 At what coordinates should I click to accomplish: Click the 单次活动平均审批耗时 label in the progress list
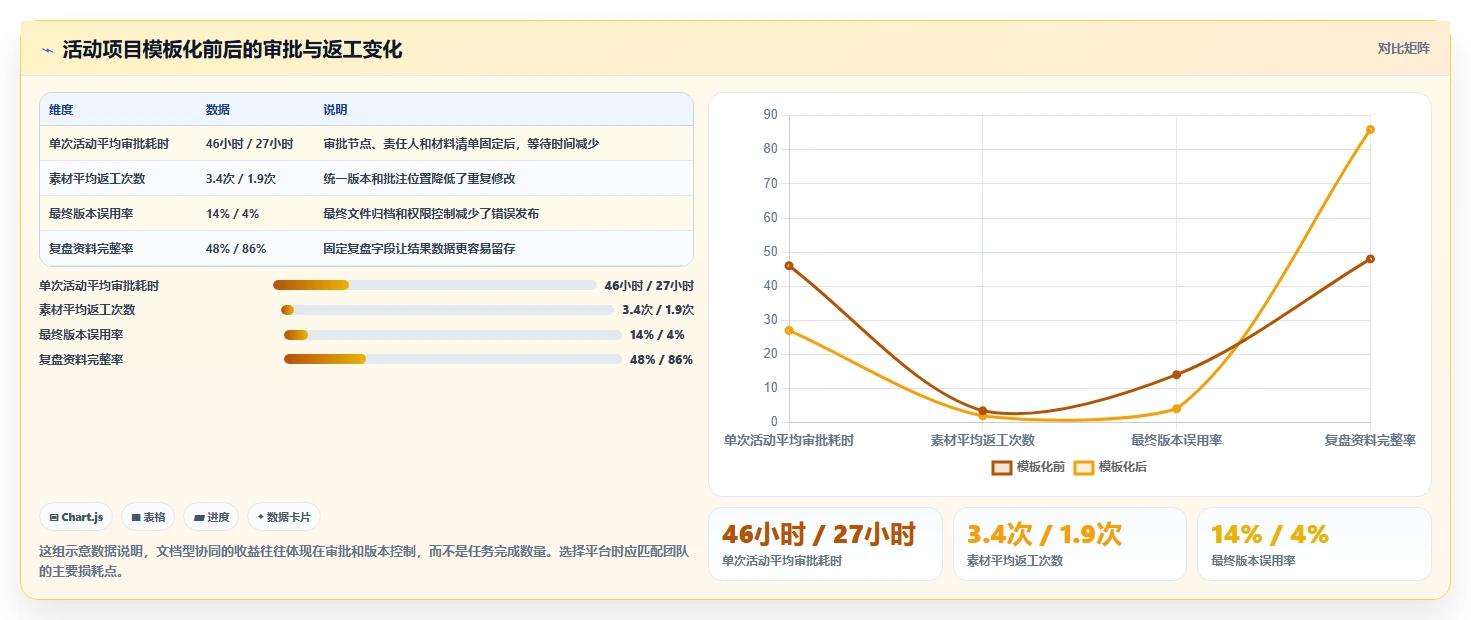99,285
